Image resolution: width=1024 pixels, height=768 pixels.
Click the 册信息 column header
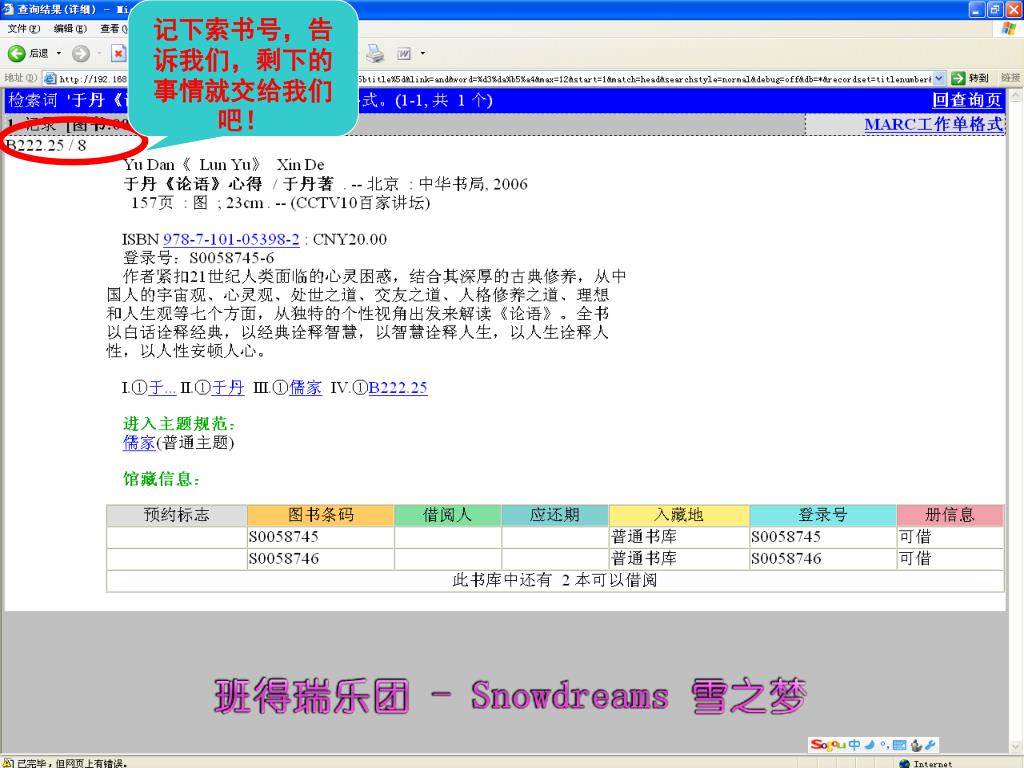[950, 515]
